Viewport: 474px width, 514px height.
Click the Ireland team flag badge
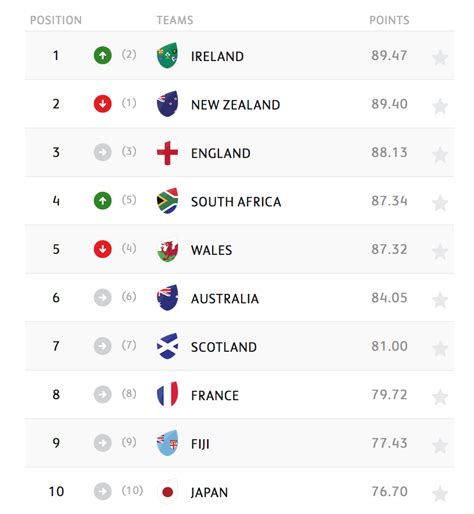coord(167,56)
